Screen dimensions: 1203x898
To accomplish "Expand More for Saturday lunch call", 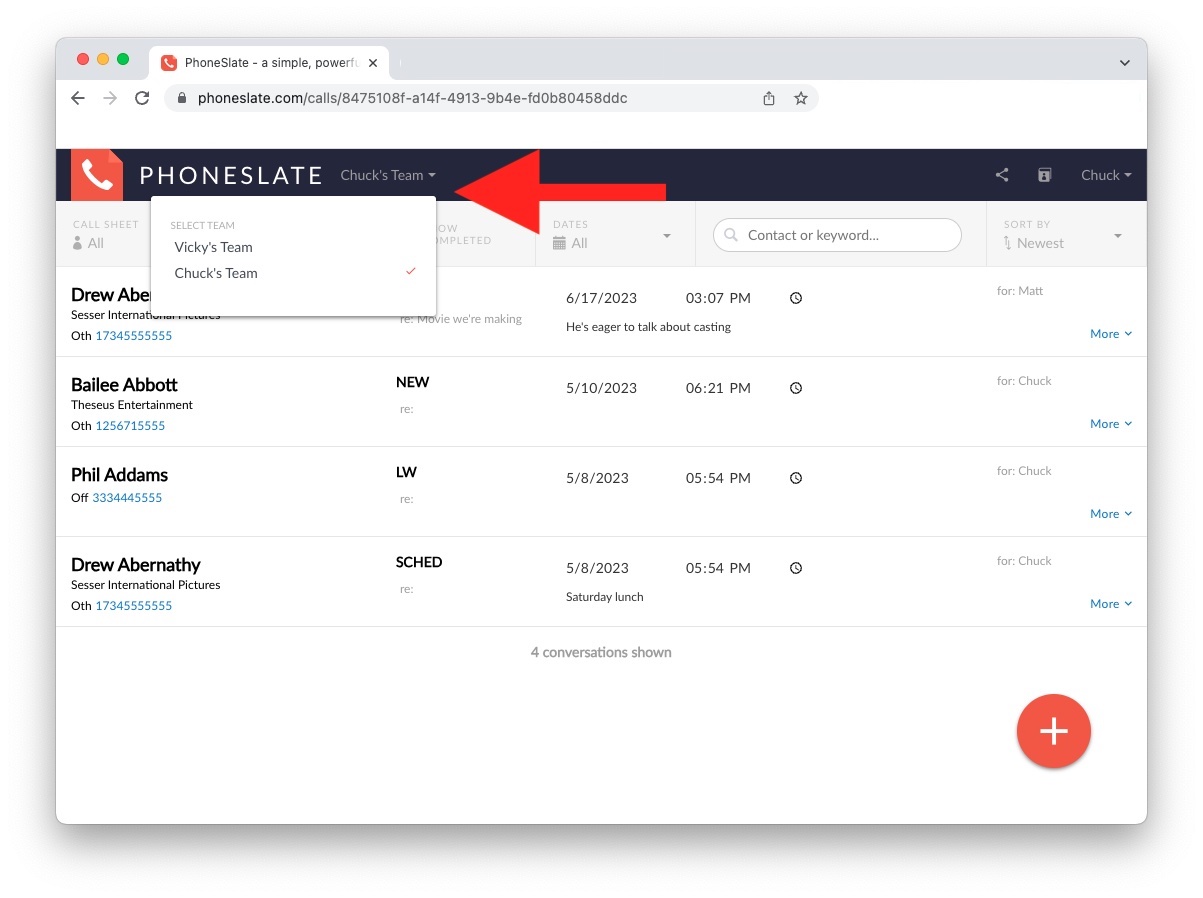I will click(1111, 604).
